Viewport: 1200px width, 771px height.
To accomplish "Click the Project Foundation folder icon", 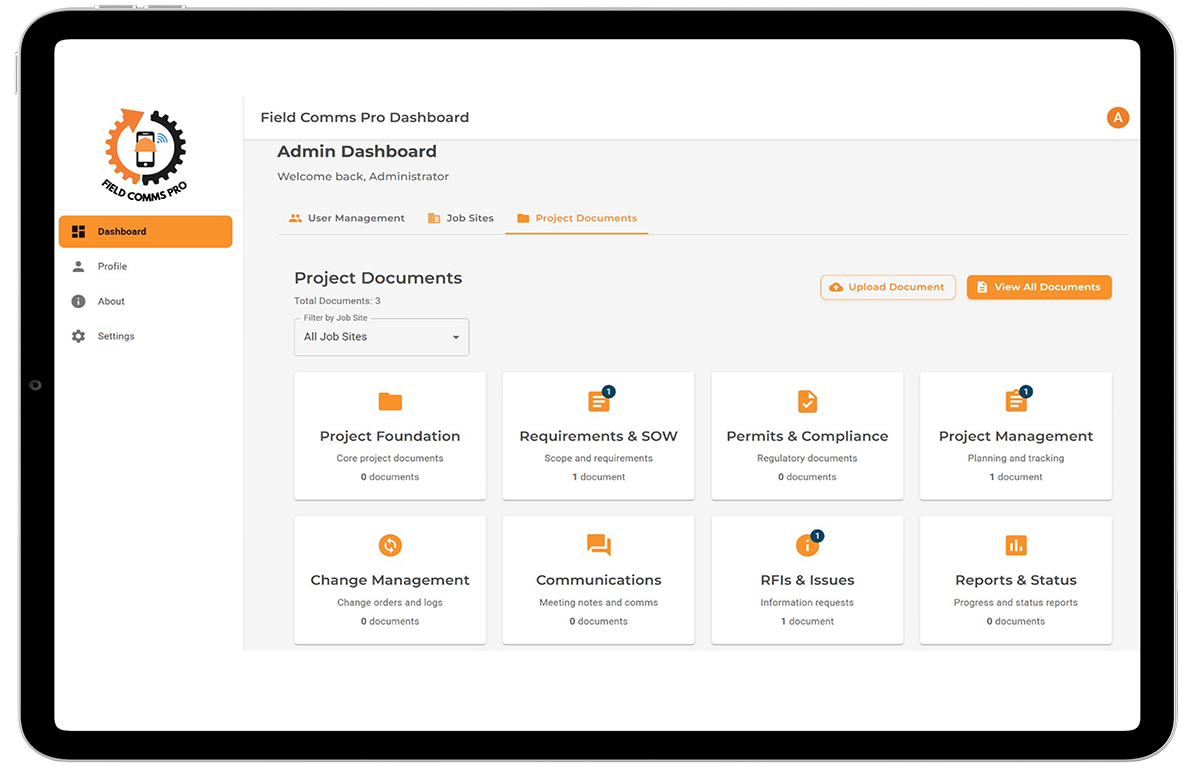I will coord(390,402).
